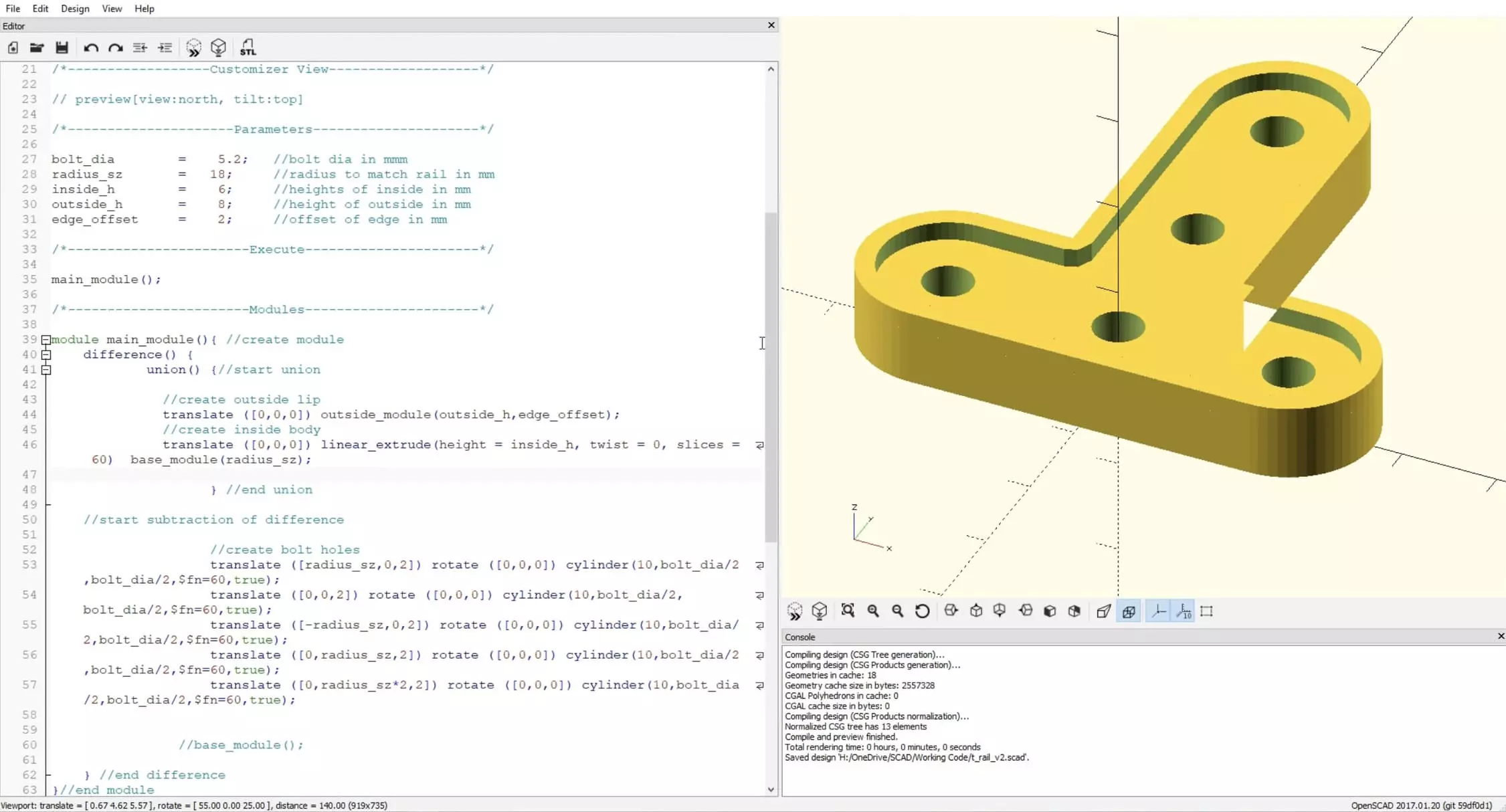
Task: Click the Viewport translate status bar text
Action: [x=194, y=805]
